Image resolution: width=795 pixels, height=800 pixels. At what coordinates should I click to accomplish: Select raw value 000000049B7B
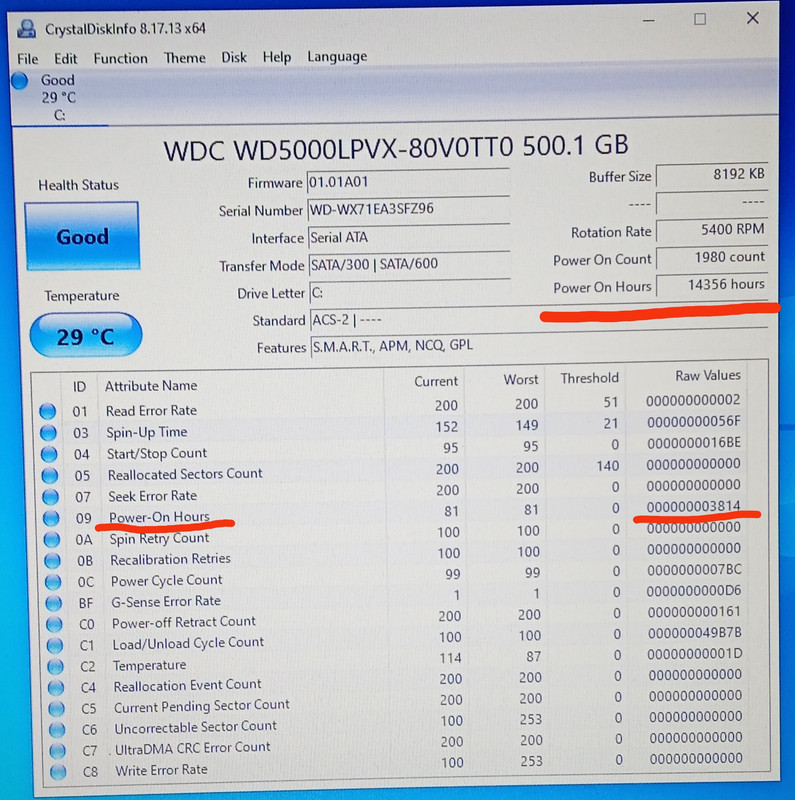click(694, 633)
